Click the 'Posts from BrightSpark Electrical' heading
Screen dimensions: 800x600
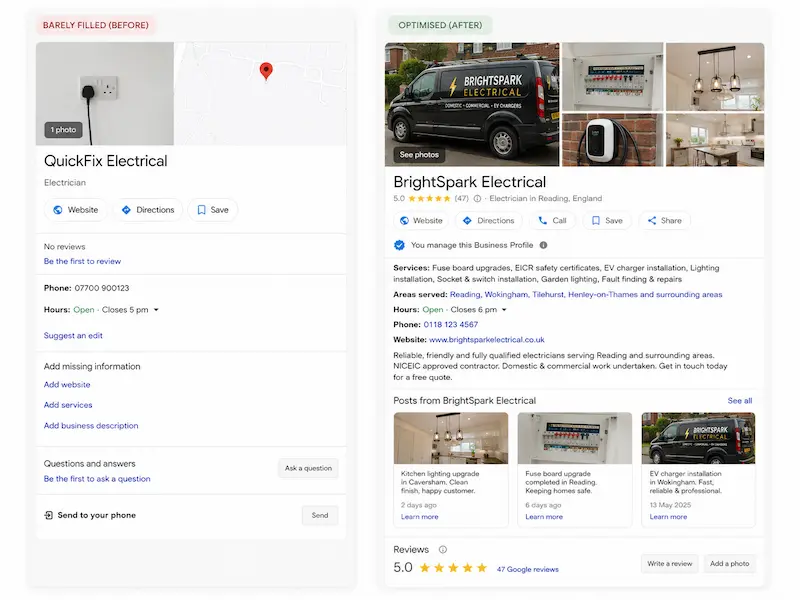click(x=464, y=401)
